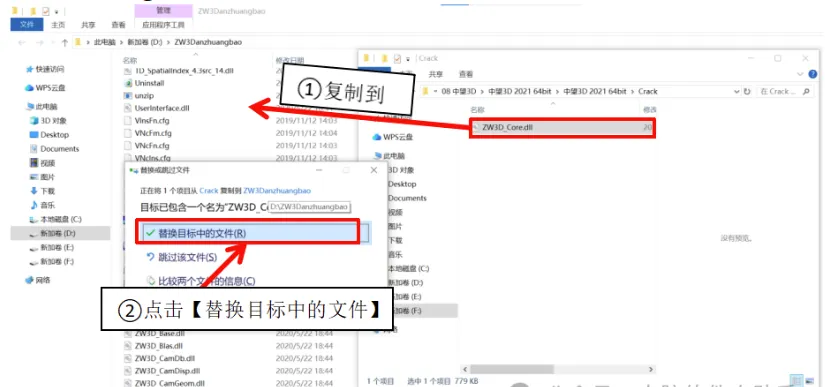The image size is (825, 387).
Task: Go up one folder level with up arrow
Action: (x=65, y=43)
